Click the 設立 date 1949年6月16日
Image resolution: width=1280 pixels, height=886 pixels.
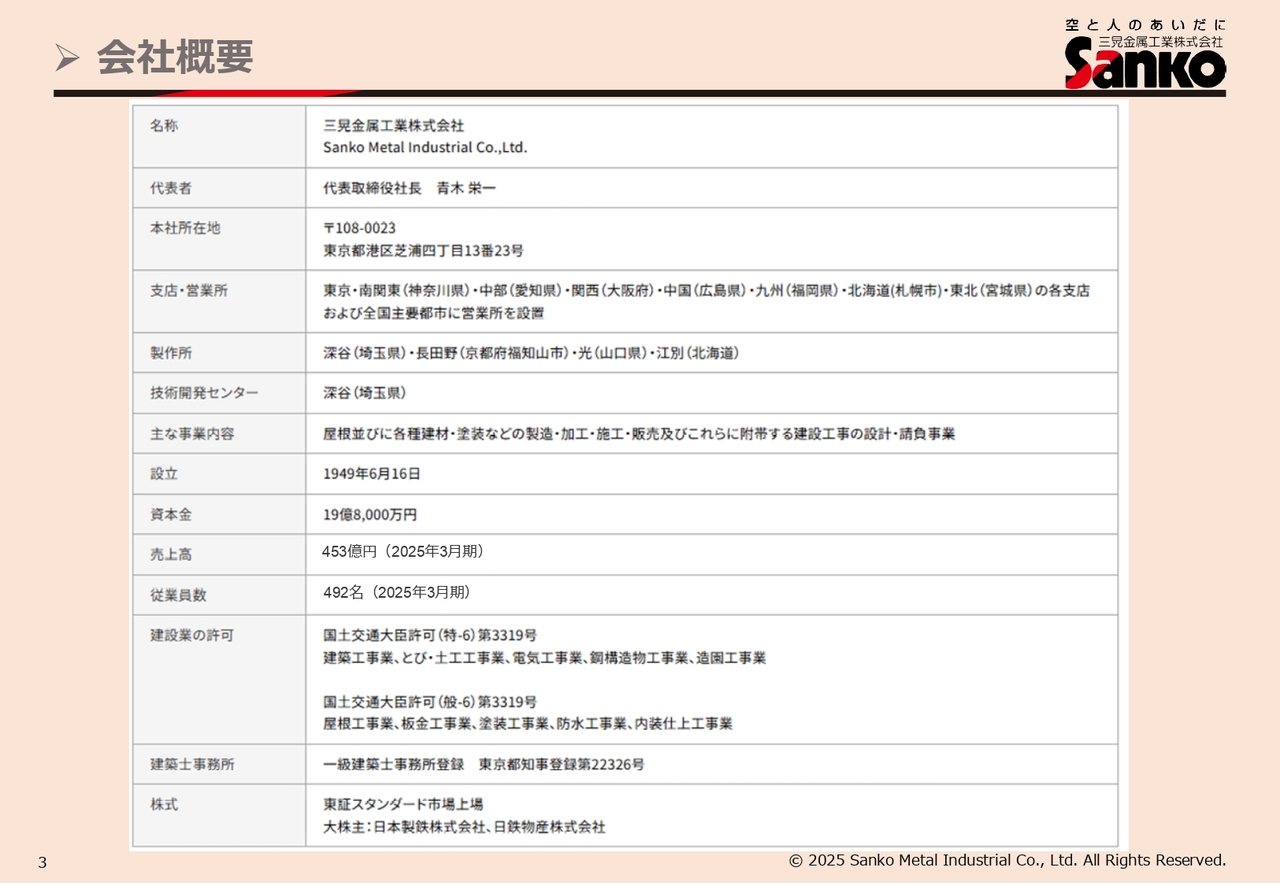[x=372, y=474]
